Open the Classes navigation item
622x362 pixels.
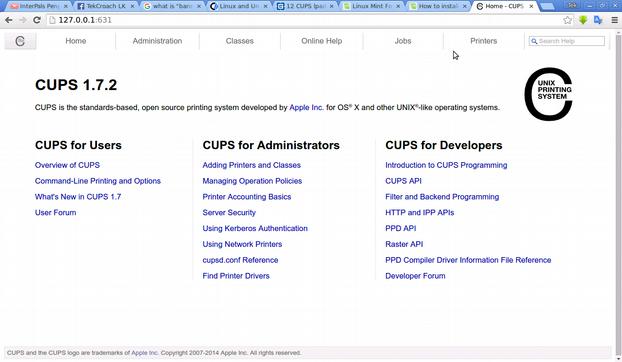click(x=240, y=41)
